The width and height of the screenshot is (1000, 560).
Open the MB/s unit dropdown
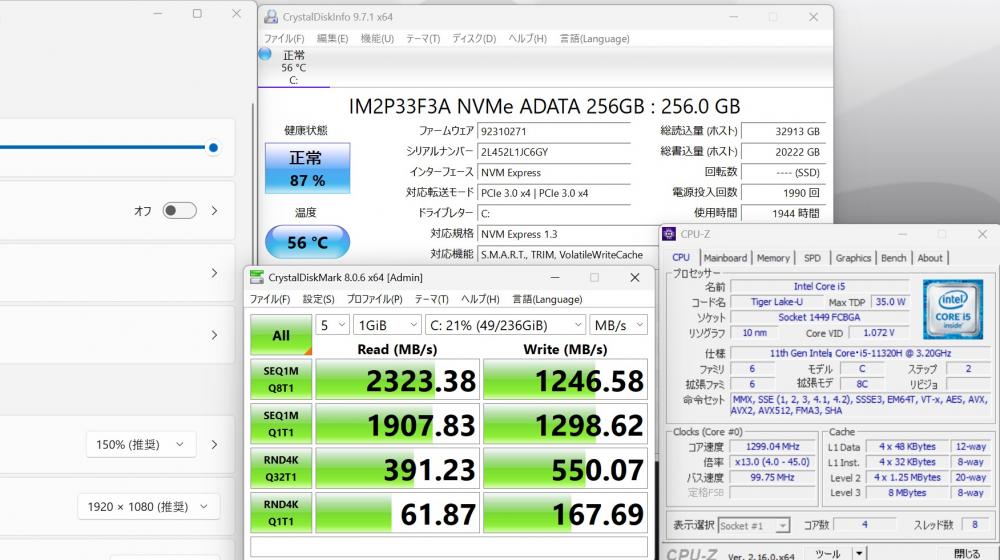pyautogui.click(x=618, y=325)
